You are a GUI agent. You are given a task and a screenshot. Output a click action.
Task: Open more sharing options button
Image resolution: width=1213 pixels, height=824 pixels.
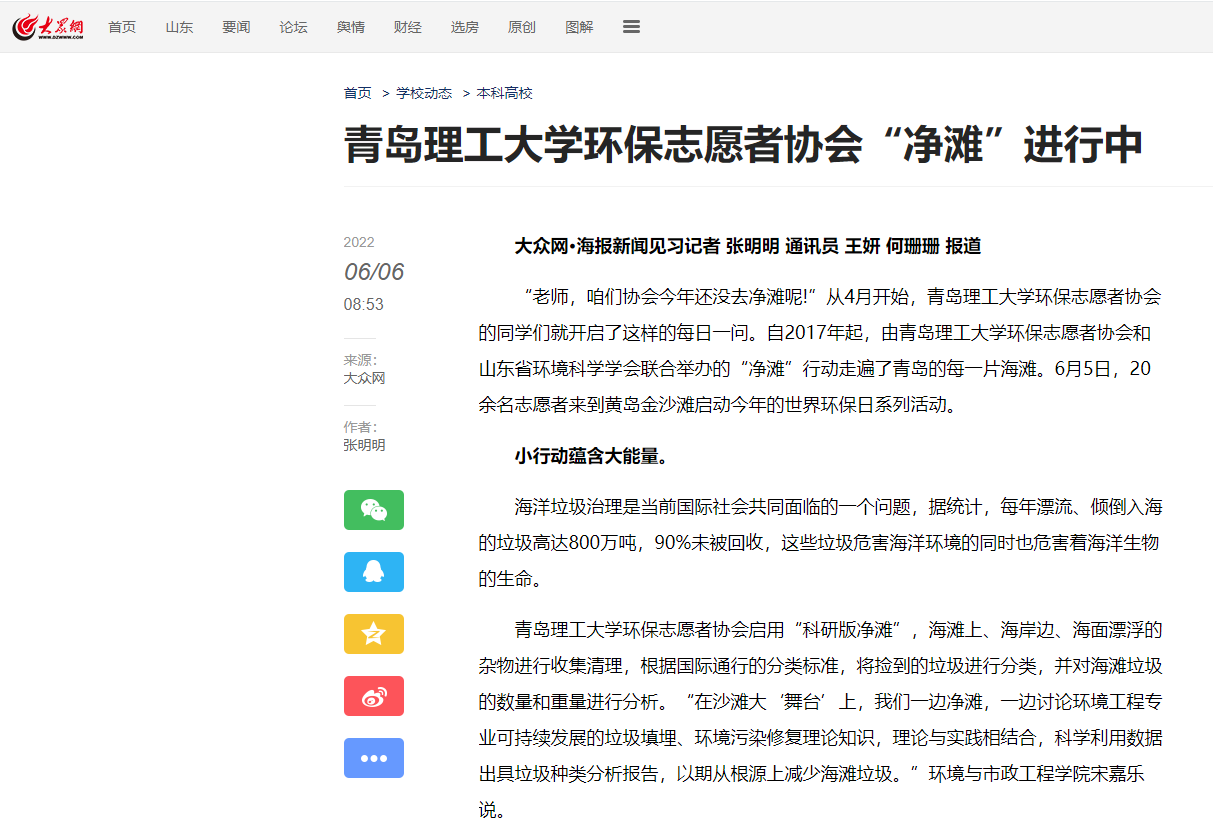point(374,758)
